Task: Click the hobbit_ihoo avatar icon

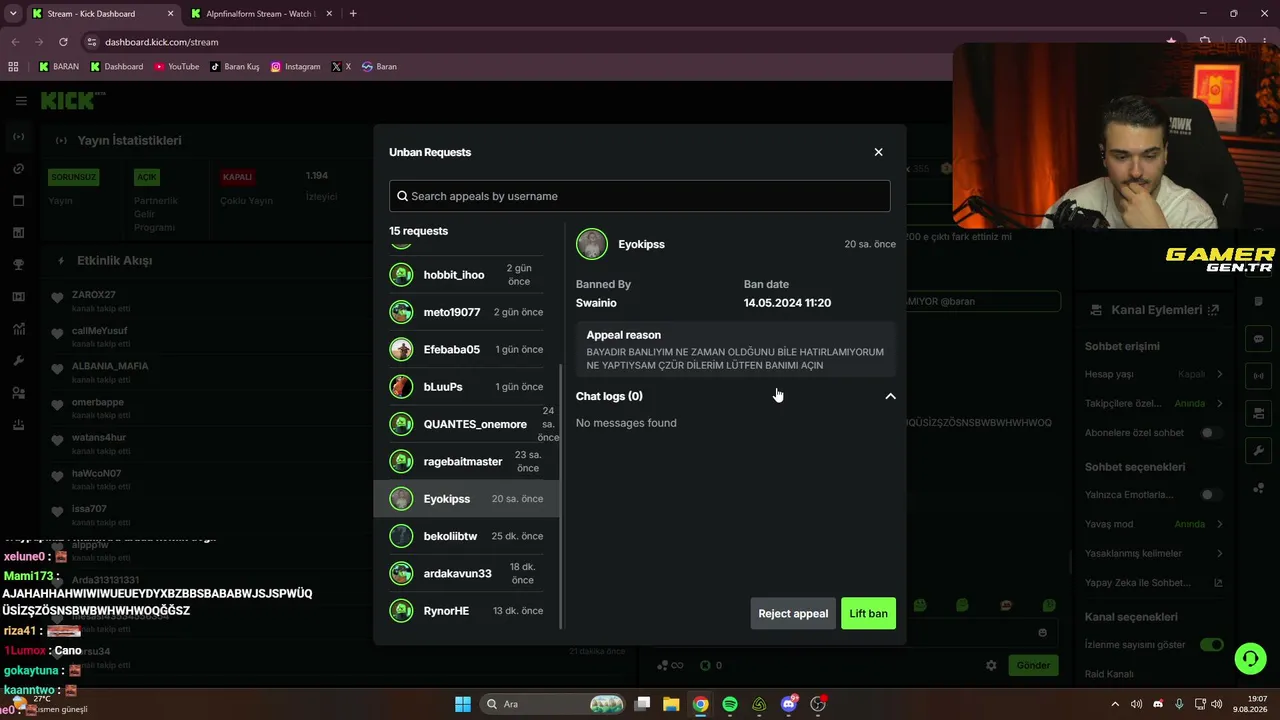Action: coord(401,275)
